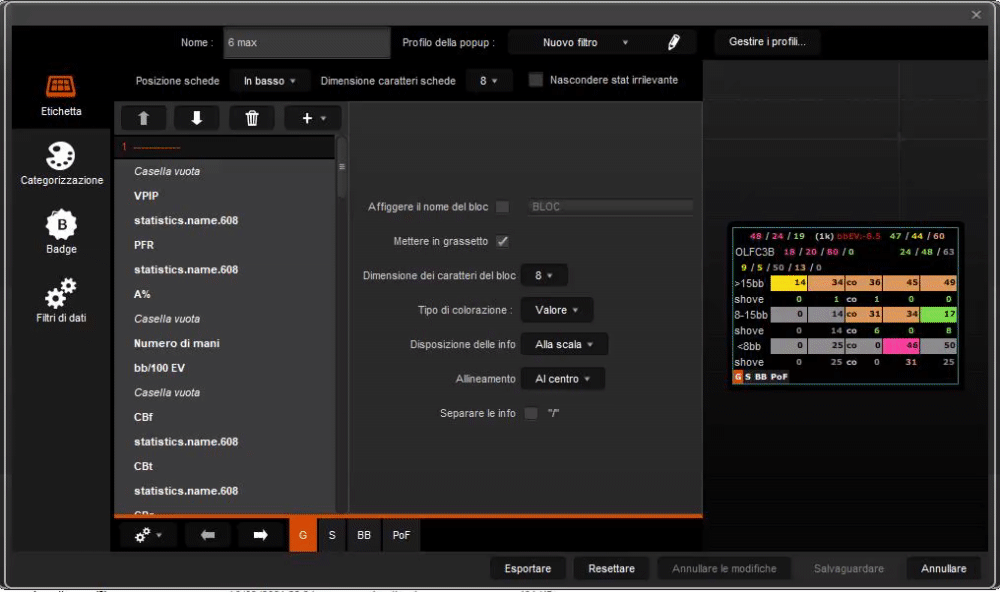Open Dimensione caratteri schede dropdown
Viewport: 1000px width, 592px height.
[489, 81]
